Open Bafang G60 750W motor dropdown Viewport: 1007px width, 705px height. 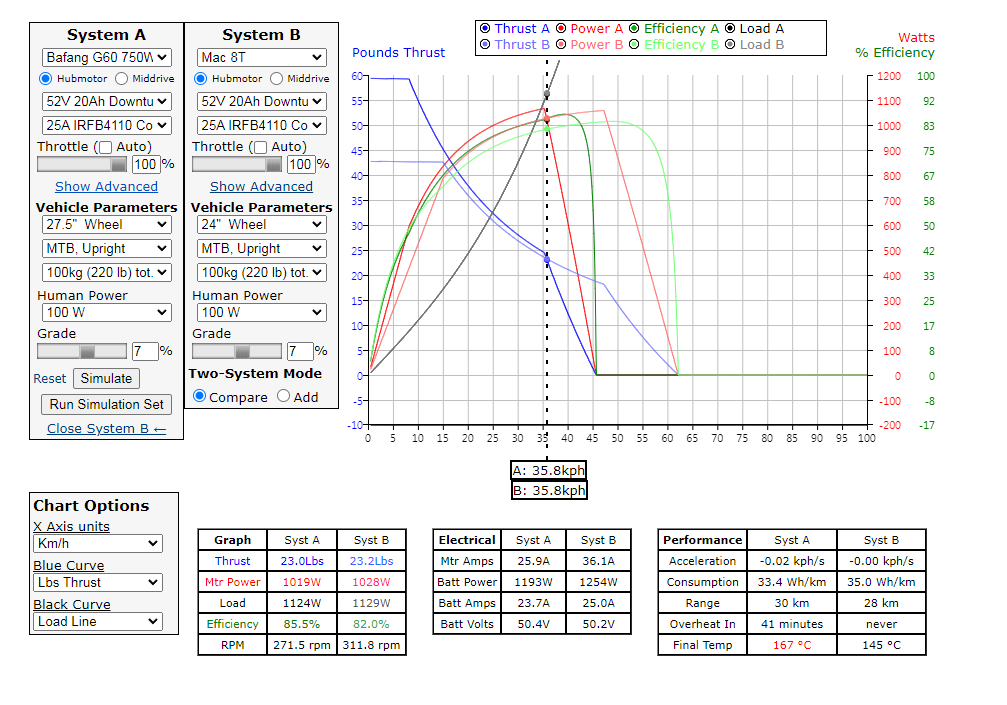tap(107, 58)
